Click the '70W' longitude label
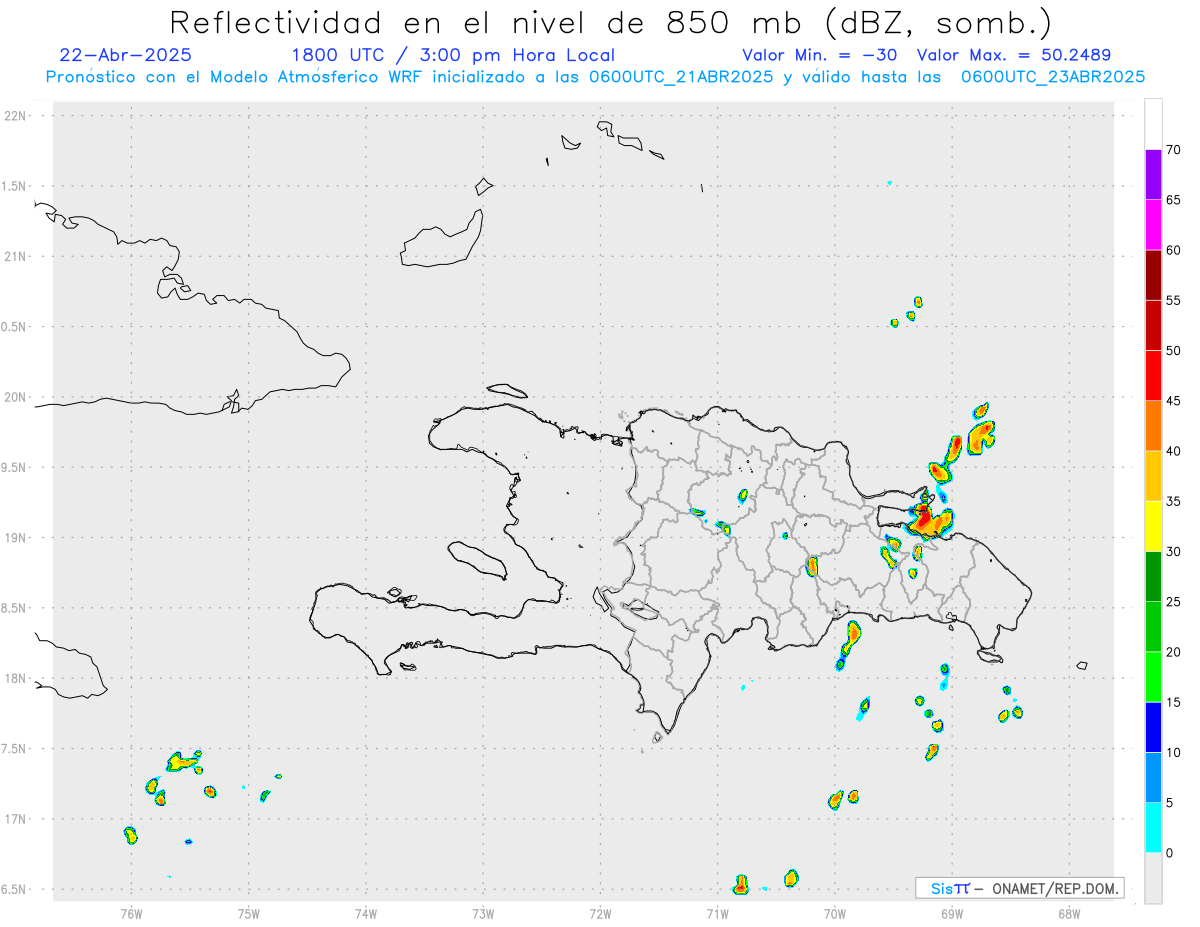 point(835,913)
